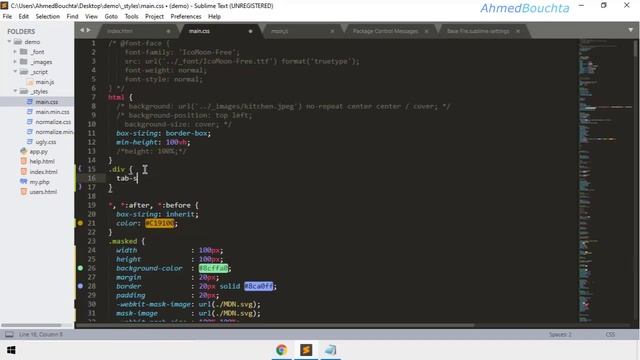Viewport: 640px width, 360px height.
Task: Click the #8ca0ff blue color value
Action: [258, 286]
